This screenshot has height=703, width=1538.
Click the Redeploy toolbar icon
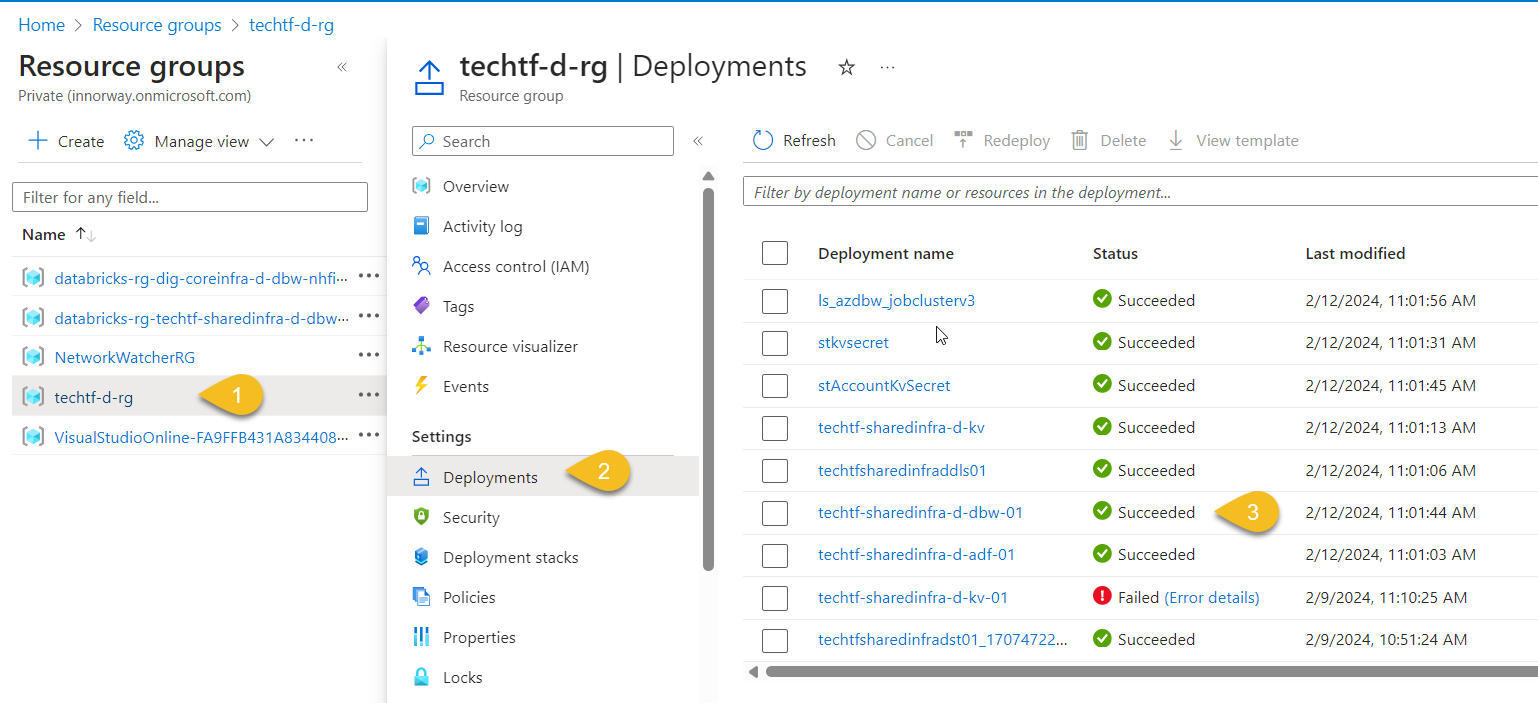coord(963,140)
